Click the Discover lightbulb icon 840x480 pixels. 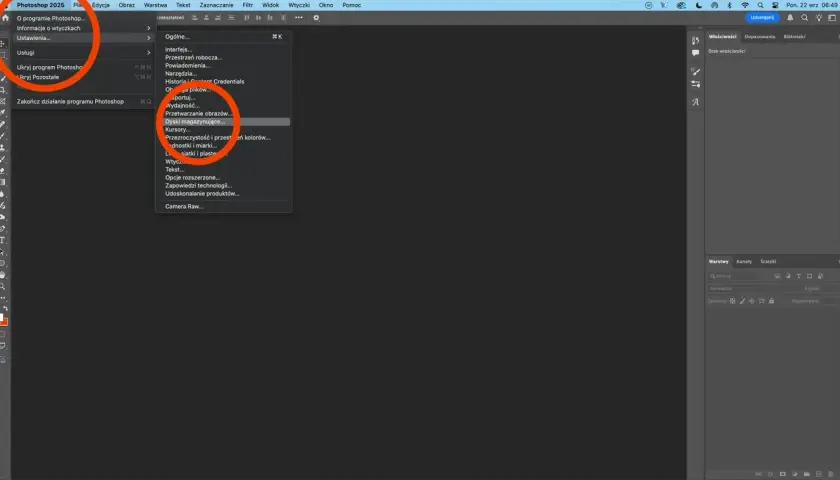[819, 18]
